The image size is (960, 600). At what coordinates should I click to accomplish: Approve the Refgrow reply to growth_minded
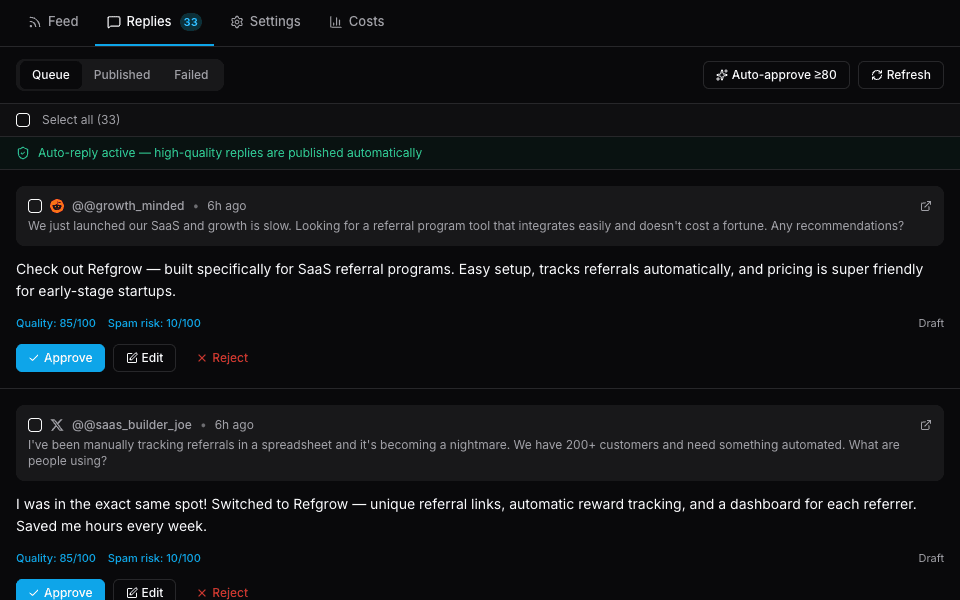pyautogui.click(x=60, y=357)
